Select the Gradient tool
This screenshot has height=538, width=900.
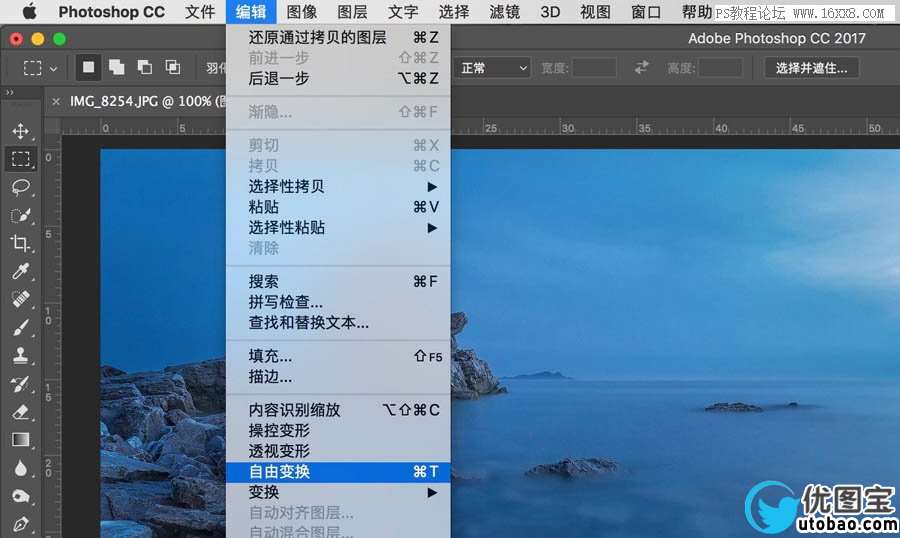tap(21, 440)
